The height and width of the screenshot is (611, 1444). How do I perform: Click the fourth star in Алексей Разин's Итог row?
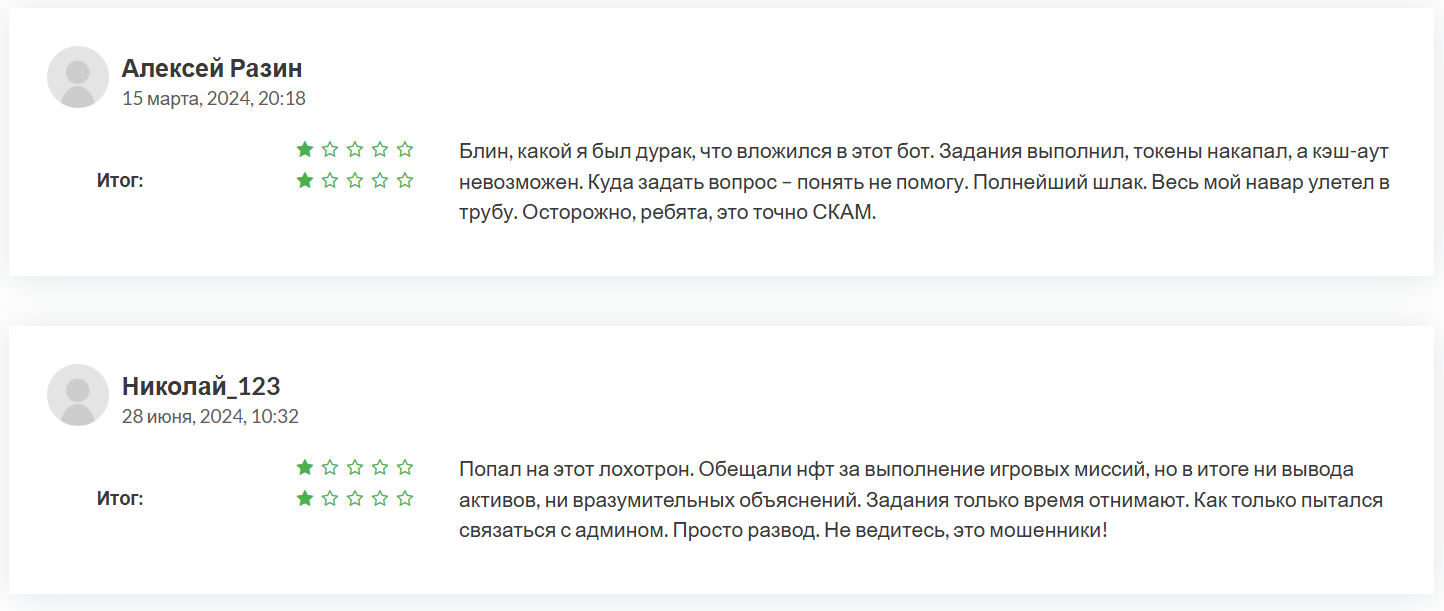[x=380, y=181]
